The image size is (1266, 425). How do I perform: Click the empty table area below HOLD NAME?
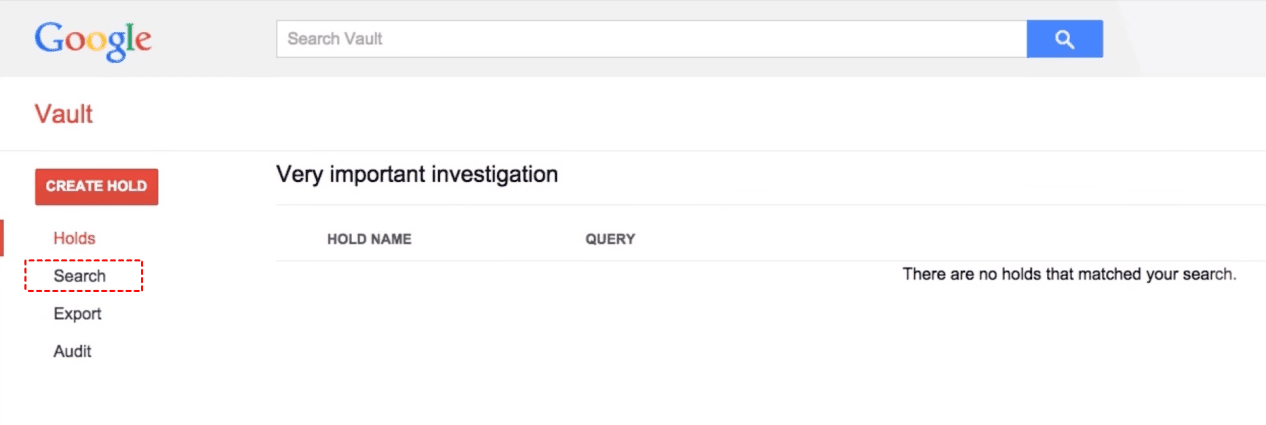[x=369, y=330]
